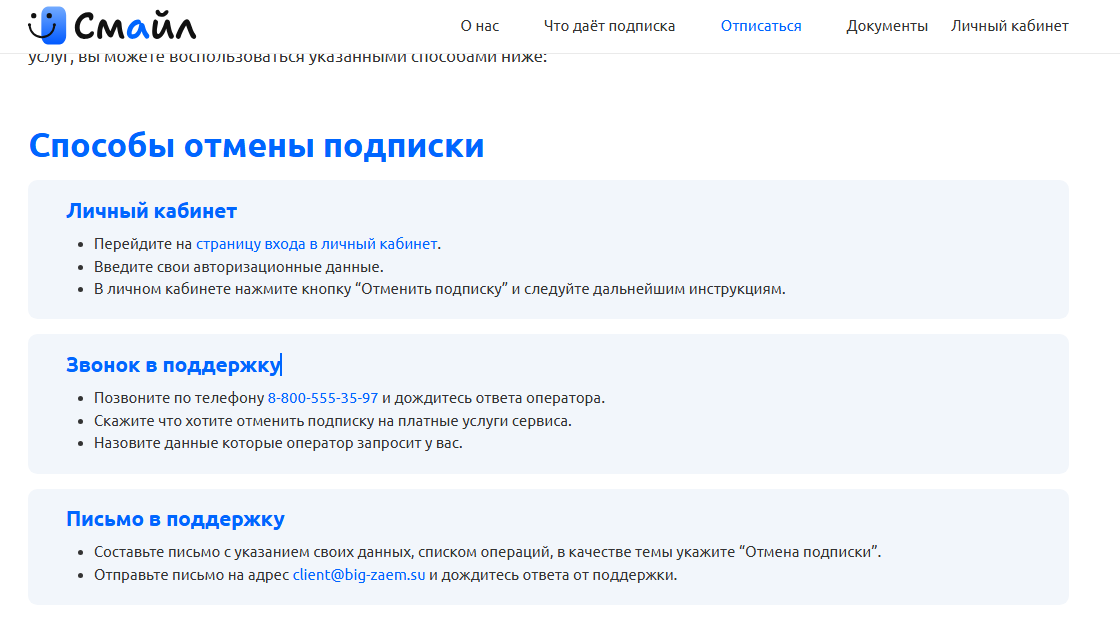Select the «Отписаться» navigation item
The image size is (1120, 628).
(761, 26)
